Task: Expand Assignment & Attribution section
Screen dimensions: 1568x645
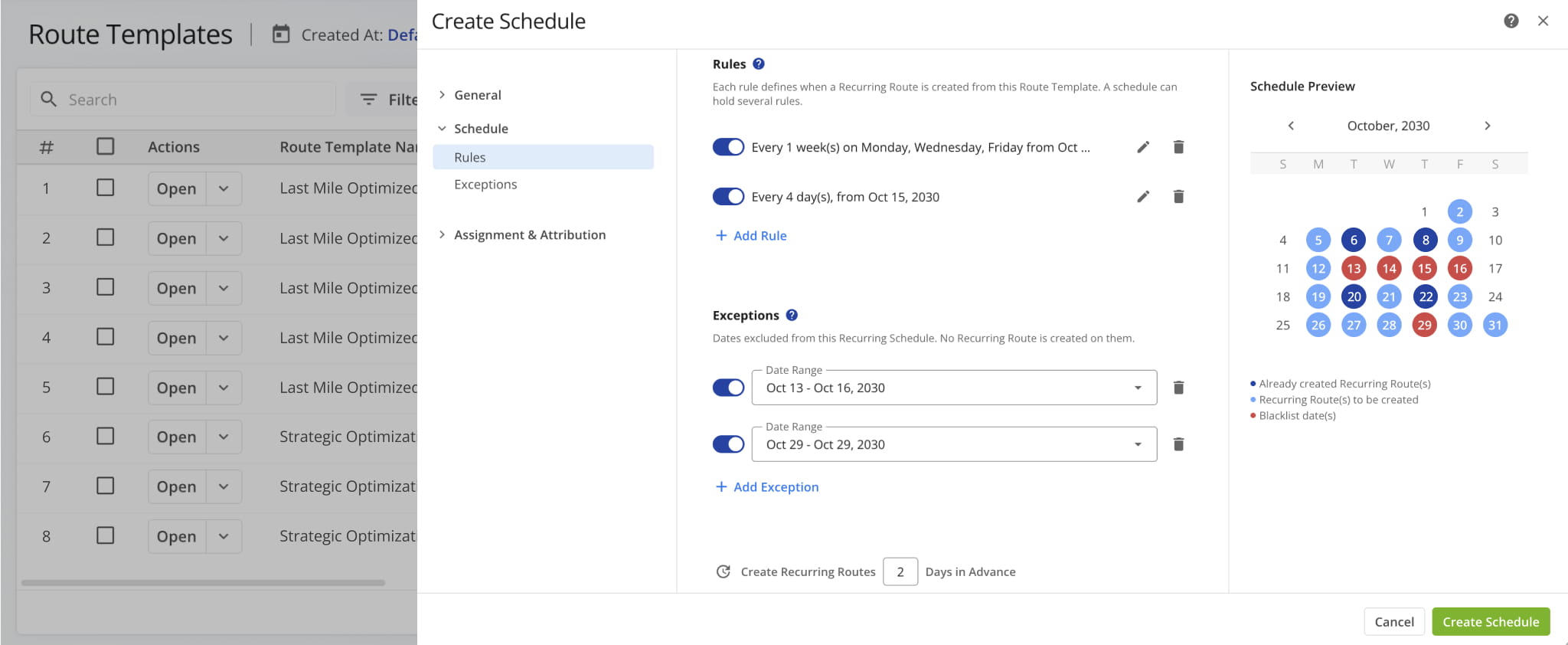Action: [522, 235]
